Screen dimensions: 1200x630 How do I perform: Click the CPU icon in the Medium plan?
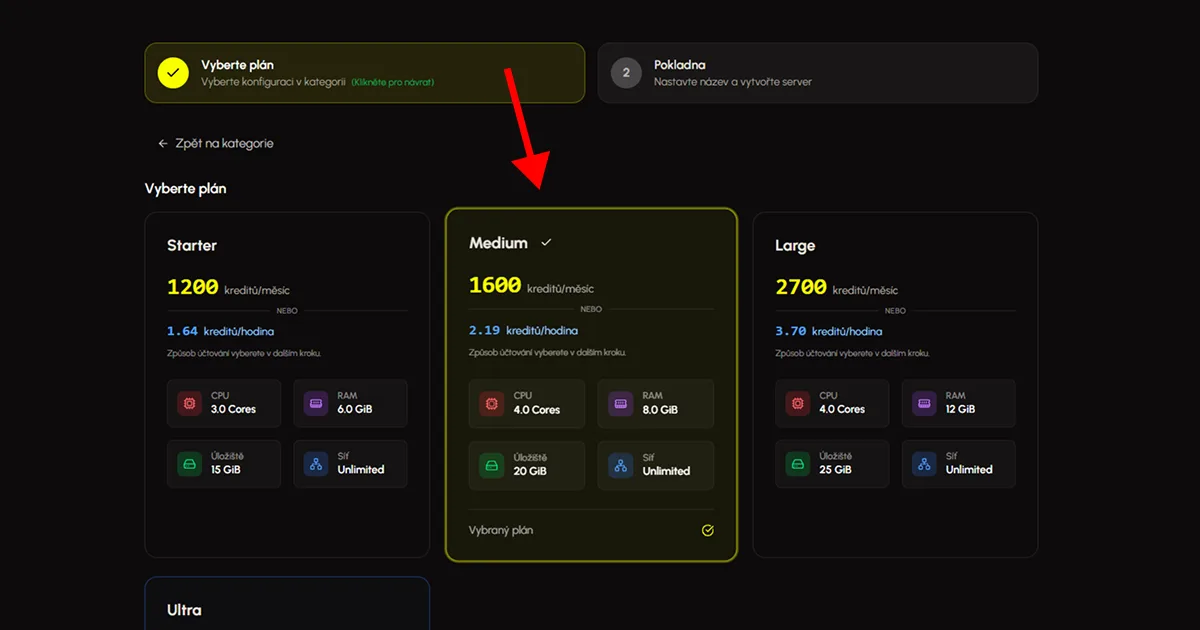(492, 403)
